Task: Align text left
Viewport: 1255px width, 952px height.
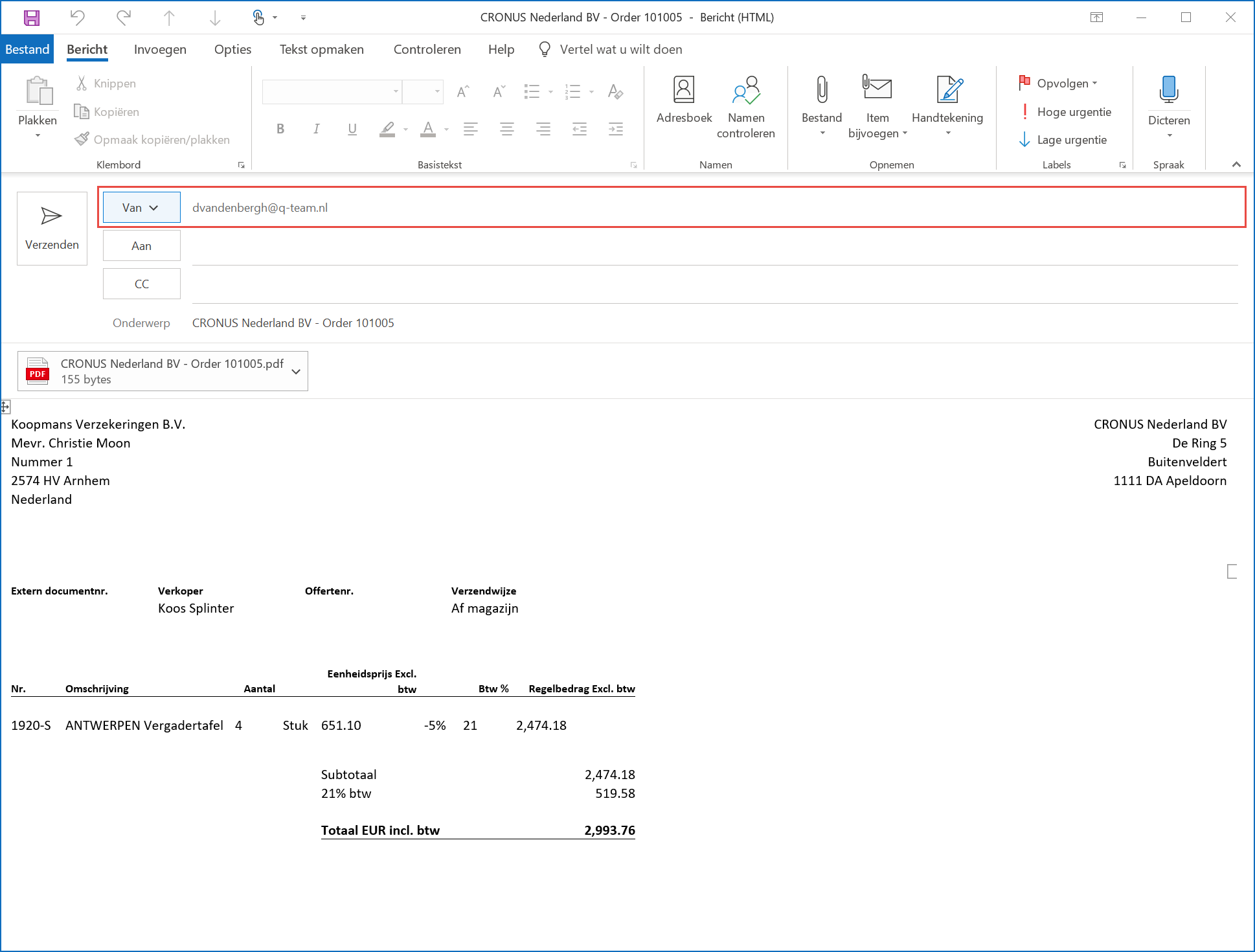Action: (x=471, y=129)
